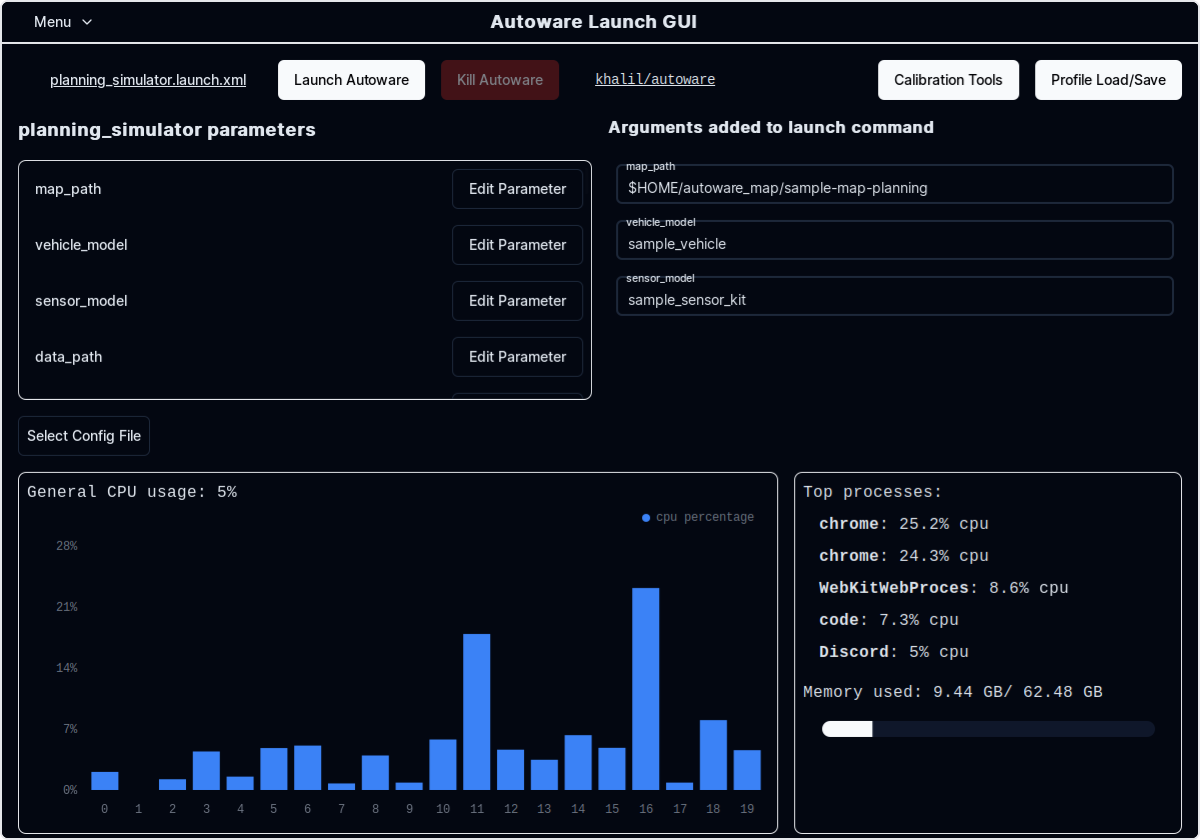Click the memory usage progress bar
1200x840 pixels.
click(987, 729)
